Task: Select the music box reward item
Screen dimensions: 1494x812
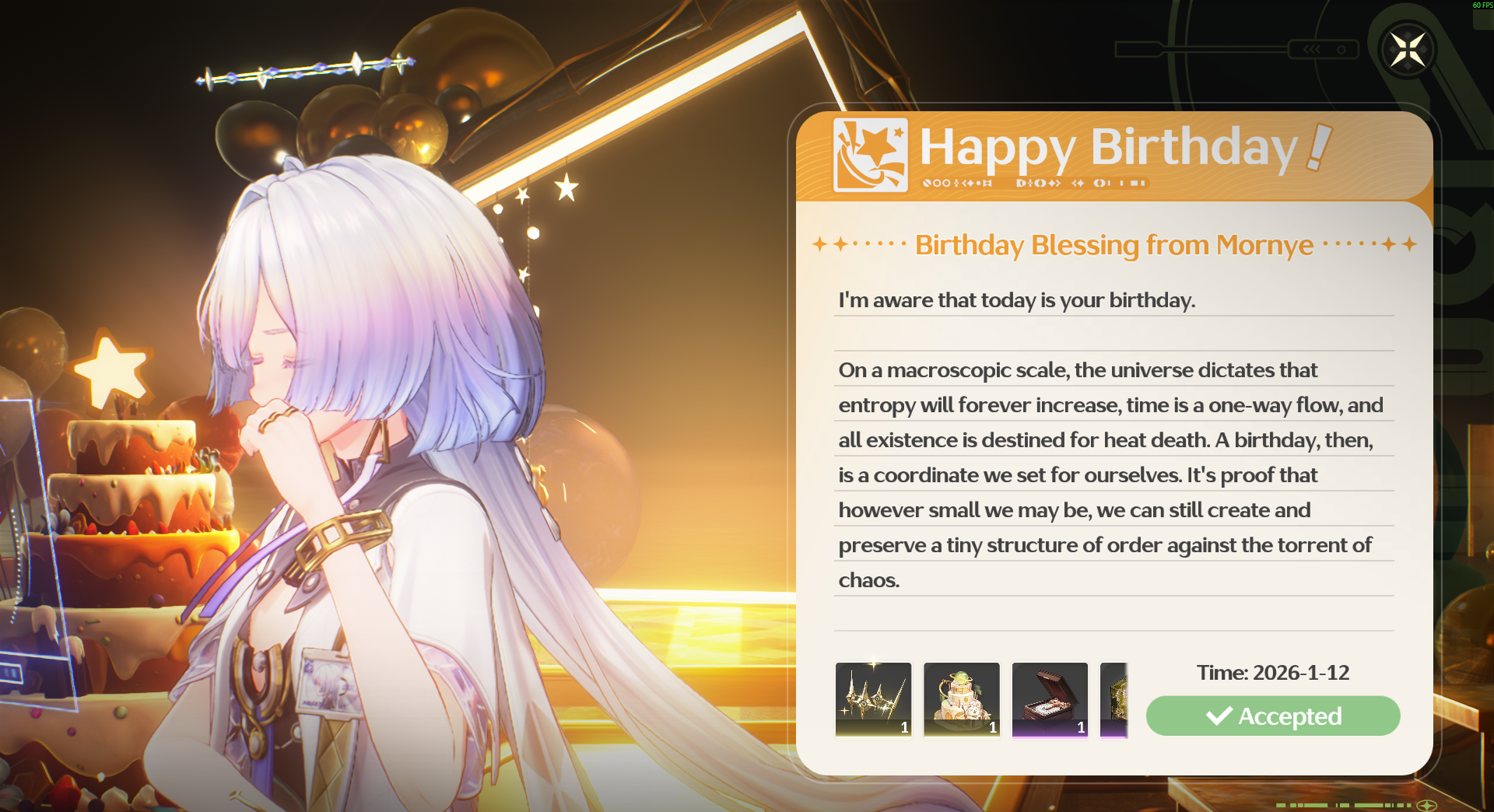Action: 1050,699
